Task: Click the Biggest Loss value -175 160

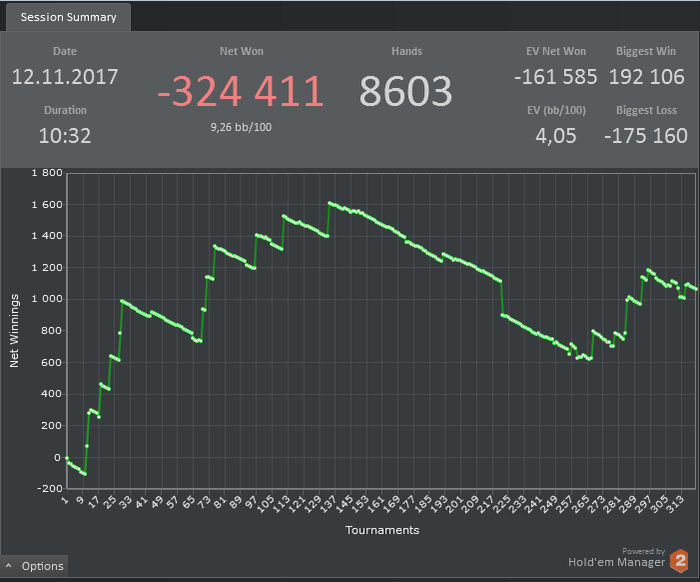Action: (x=646, y=136)
